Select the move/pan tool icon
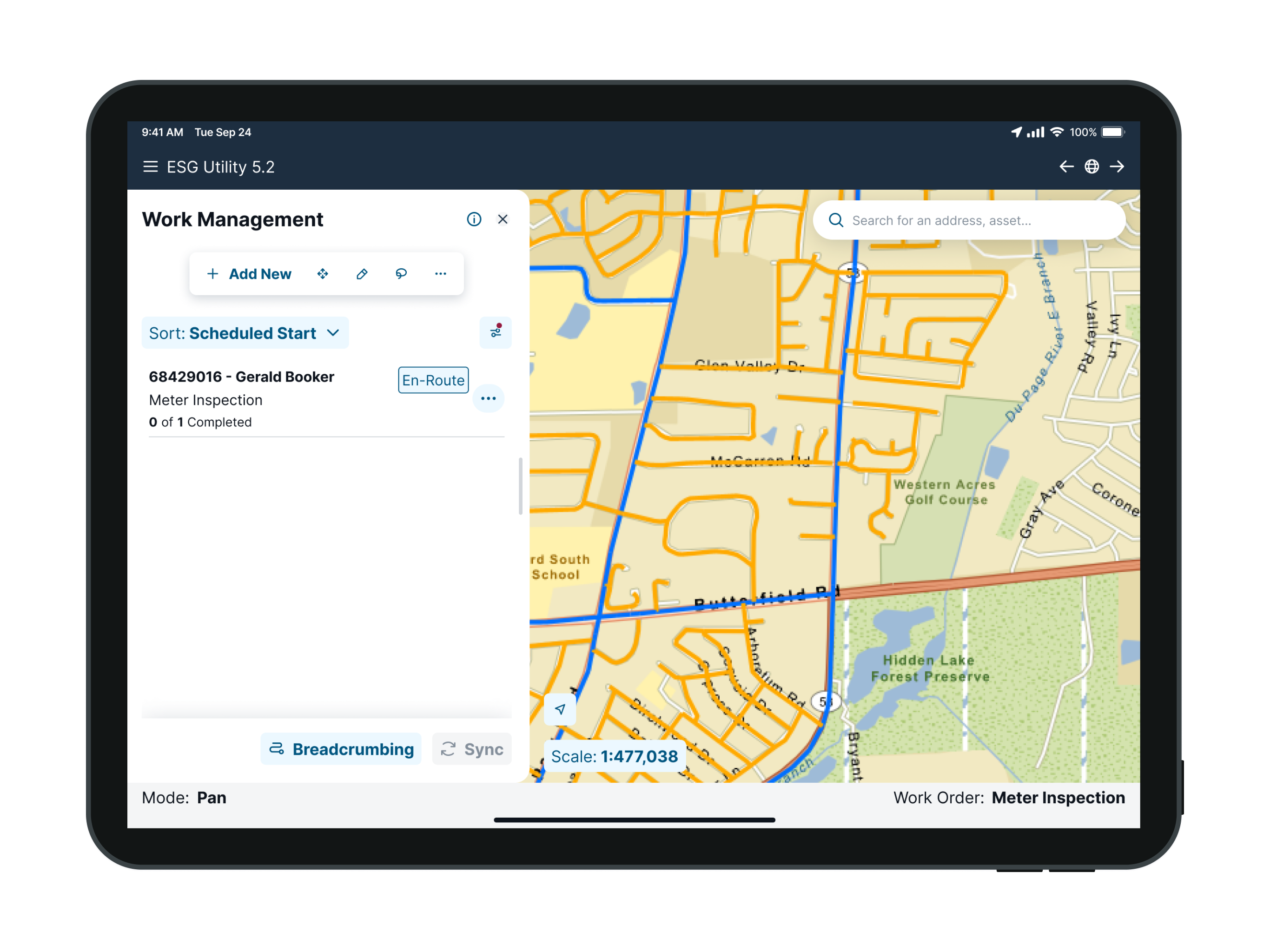 (323, 274)
